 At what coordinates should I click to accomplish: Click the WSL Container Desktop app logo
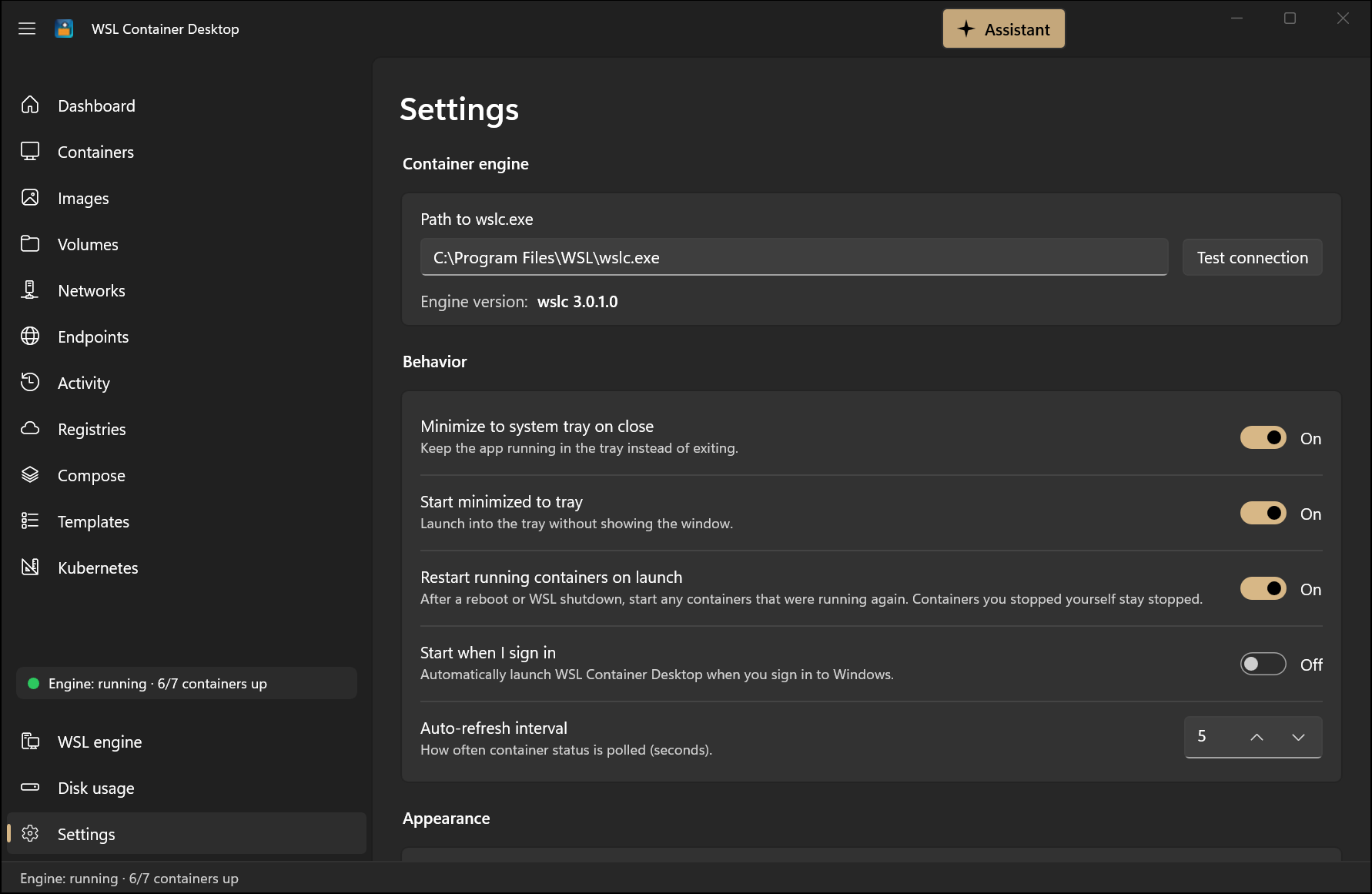tap(65, 28)
